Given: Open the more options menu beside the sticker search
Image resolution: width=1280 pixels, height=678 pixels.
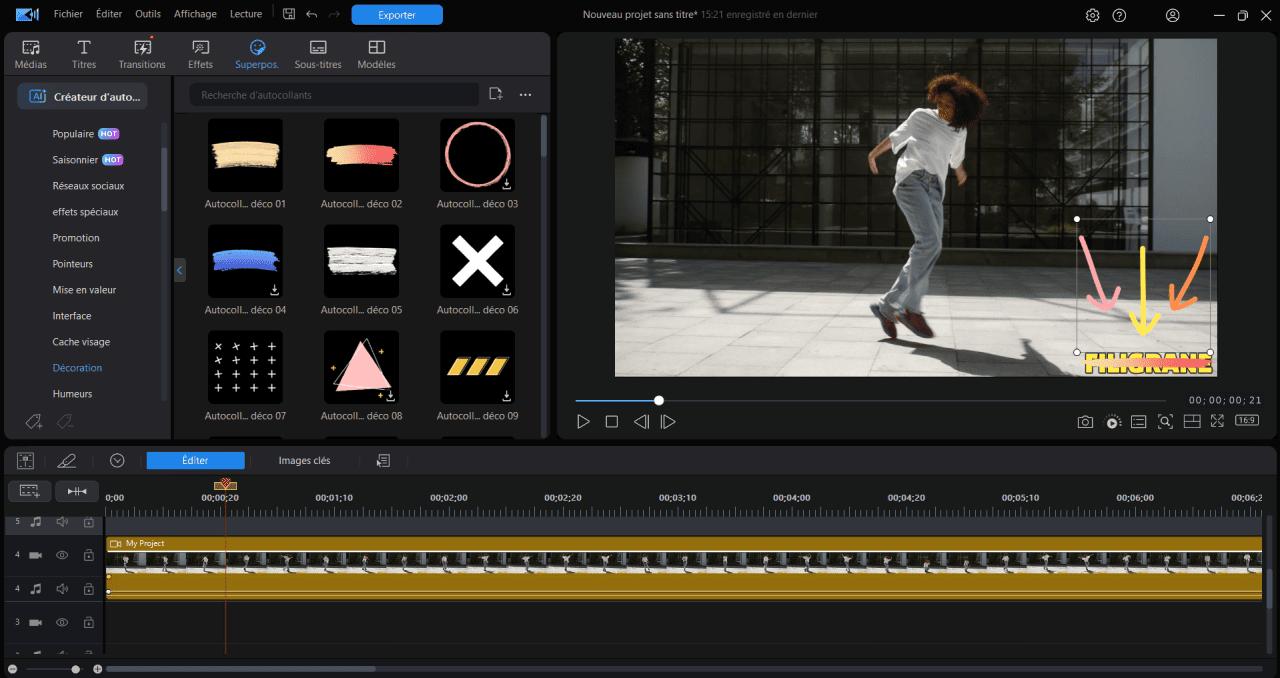Looking at the screenshot, I should click(525, 92).
